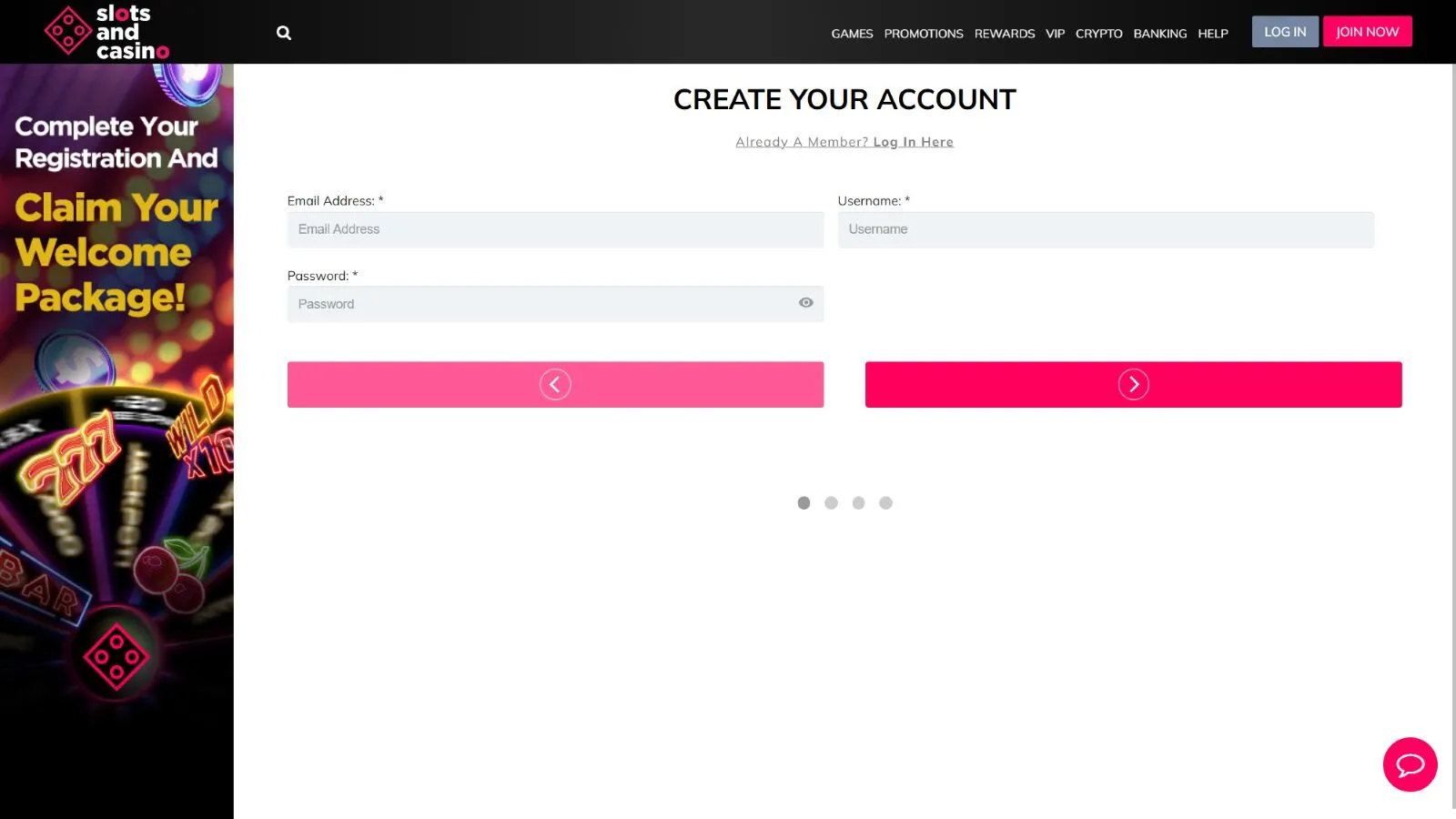Toggle password visibility eye icon
The image size is (1456, 819).
click(x=805, y=303)
